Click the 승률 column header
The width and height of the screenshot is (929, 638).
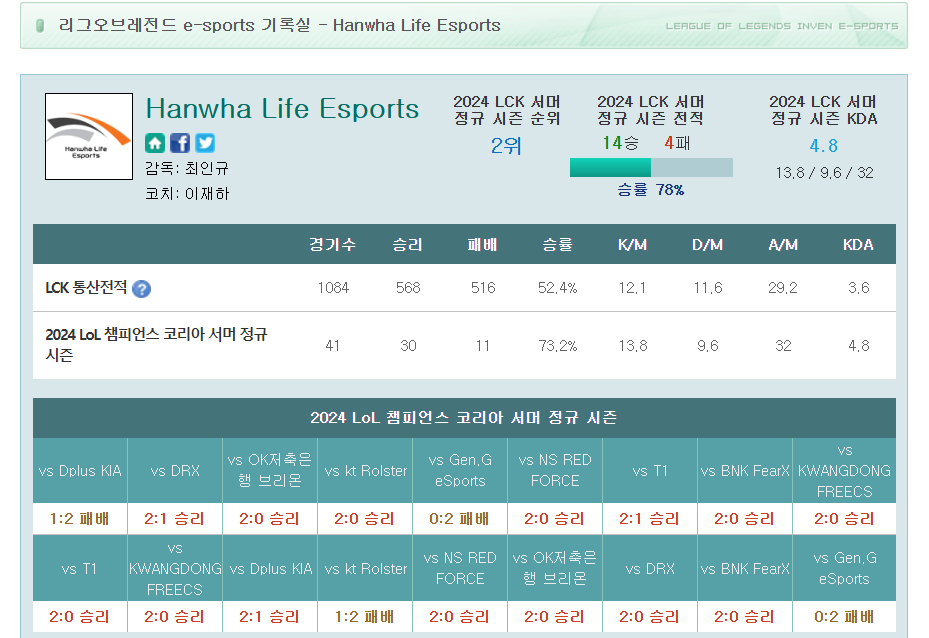point(558,245)
